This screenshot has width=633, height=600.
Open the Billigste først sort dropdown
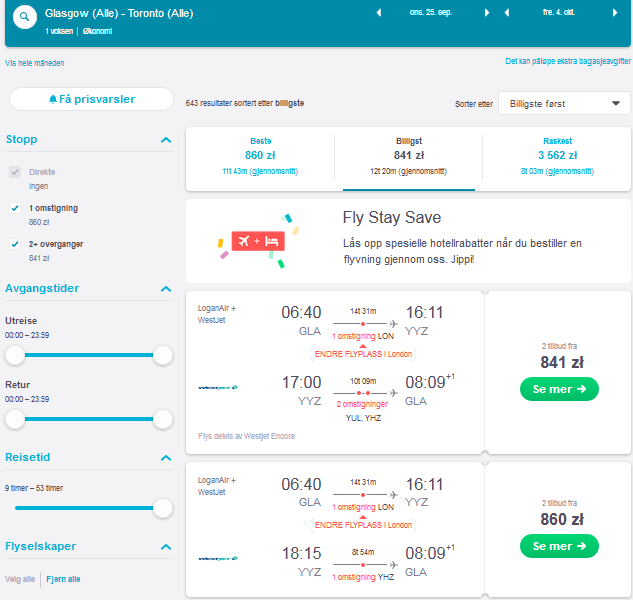pos(564,103)
